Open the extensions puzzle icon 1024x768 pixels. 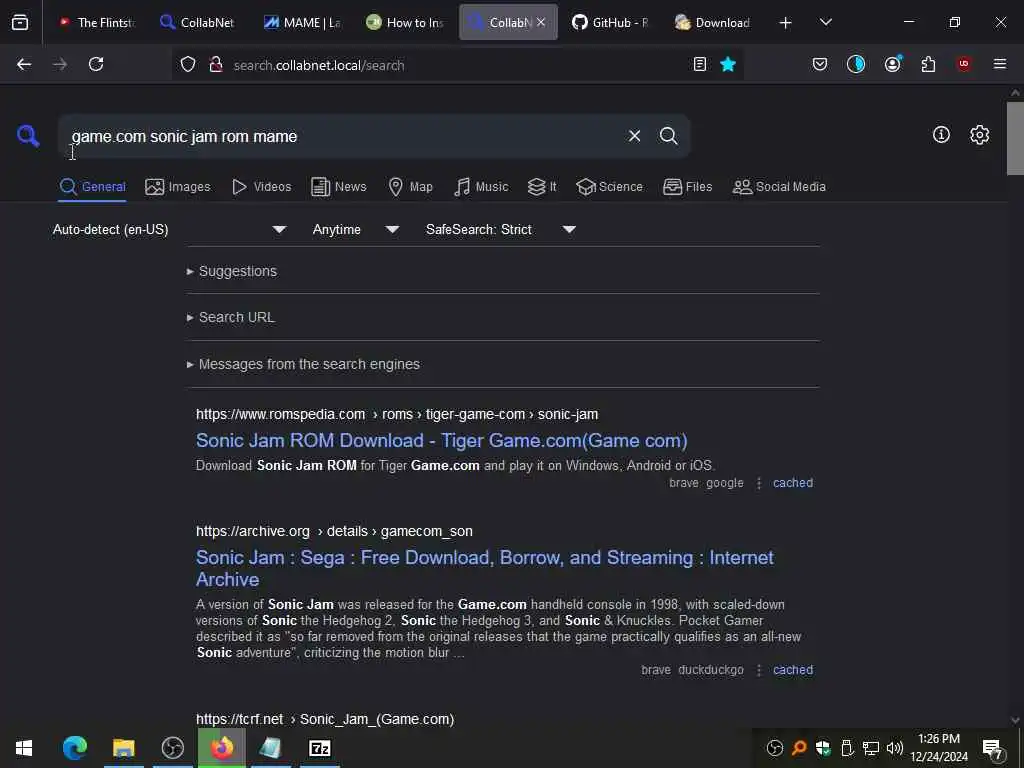[928, 64]
